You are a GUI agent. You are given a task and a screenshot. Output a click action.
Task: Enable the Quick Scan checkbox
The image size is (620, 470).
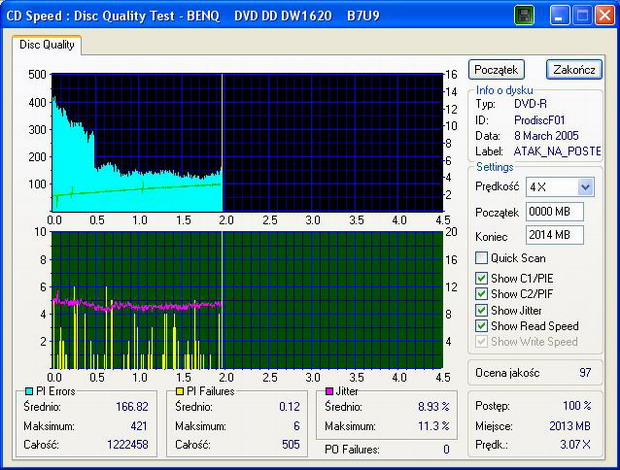pyautogui.click(x=481, y=258)
